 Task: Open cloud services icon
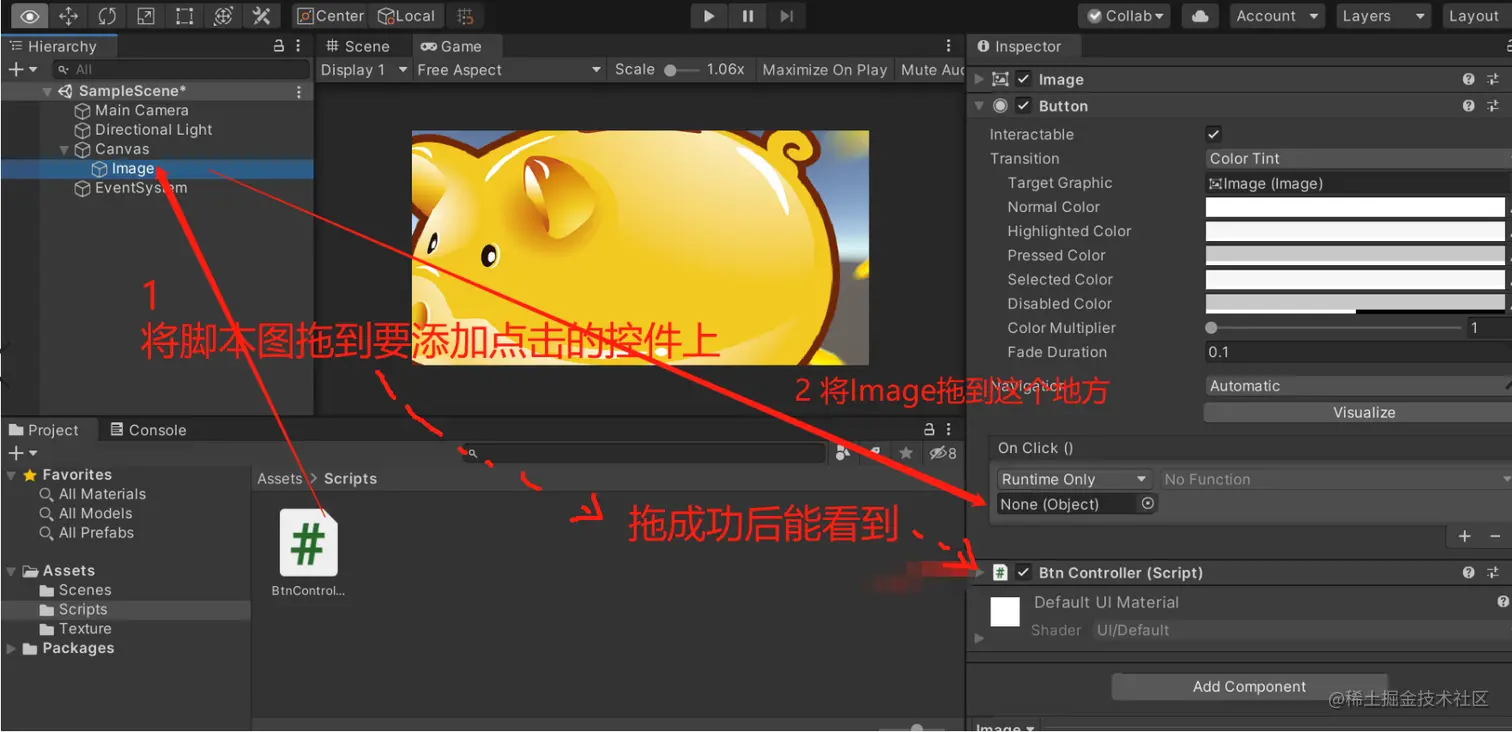coord(1201,16)
